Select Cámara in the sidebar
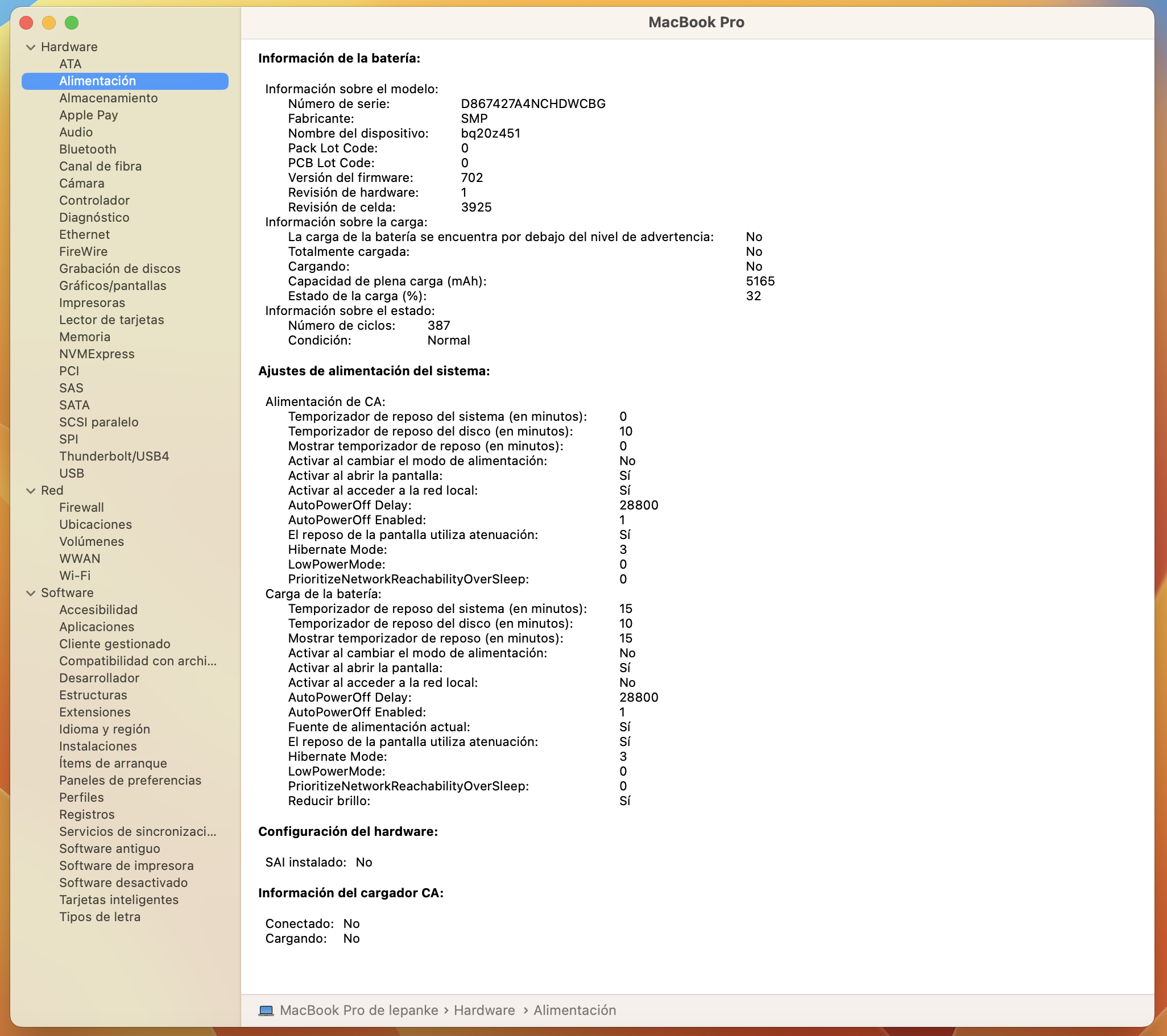Screen dimensions: 1167x1036 82,183
